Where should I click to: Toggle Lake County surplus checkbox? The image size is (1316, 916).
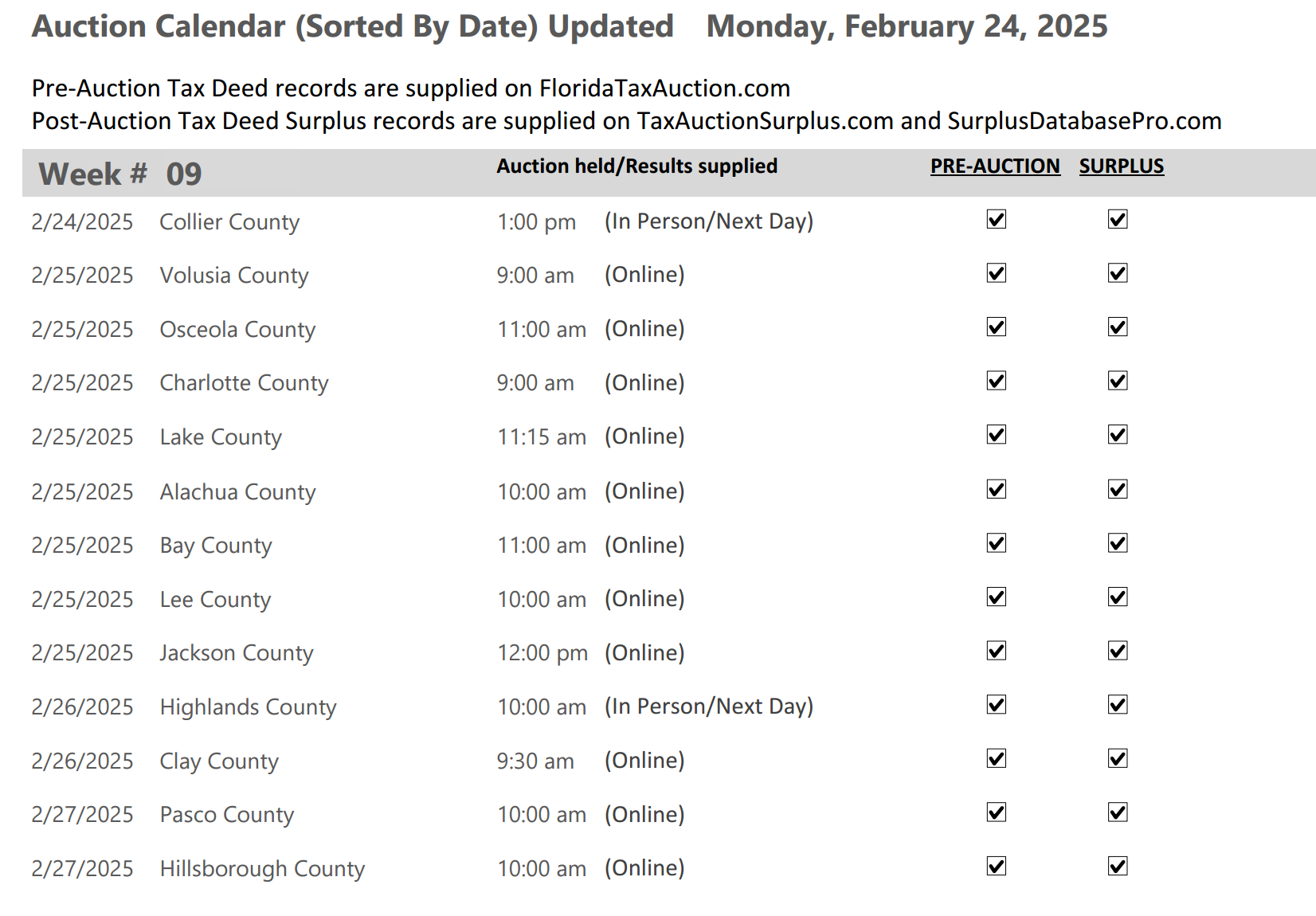tap(1118, 435)
